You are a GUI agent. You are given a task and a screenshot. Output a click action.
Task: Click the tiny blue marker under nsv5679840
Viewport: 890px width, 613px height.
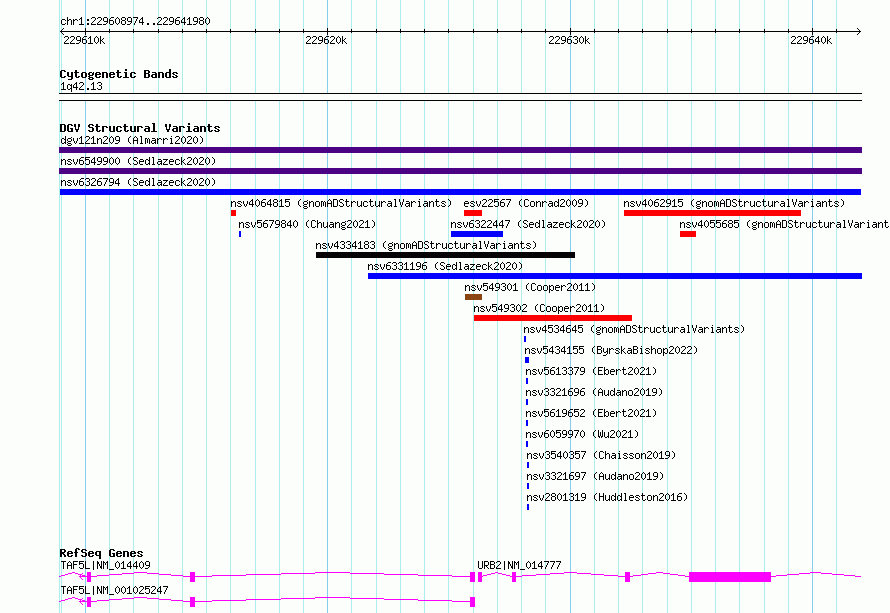pyautogui.click(x=240, y=234)
